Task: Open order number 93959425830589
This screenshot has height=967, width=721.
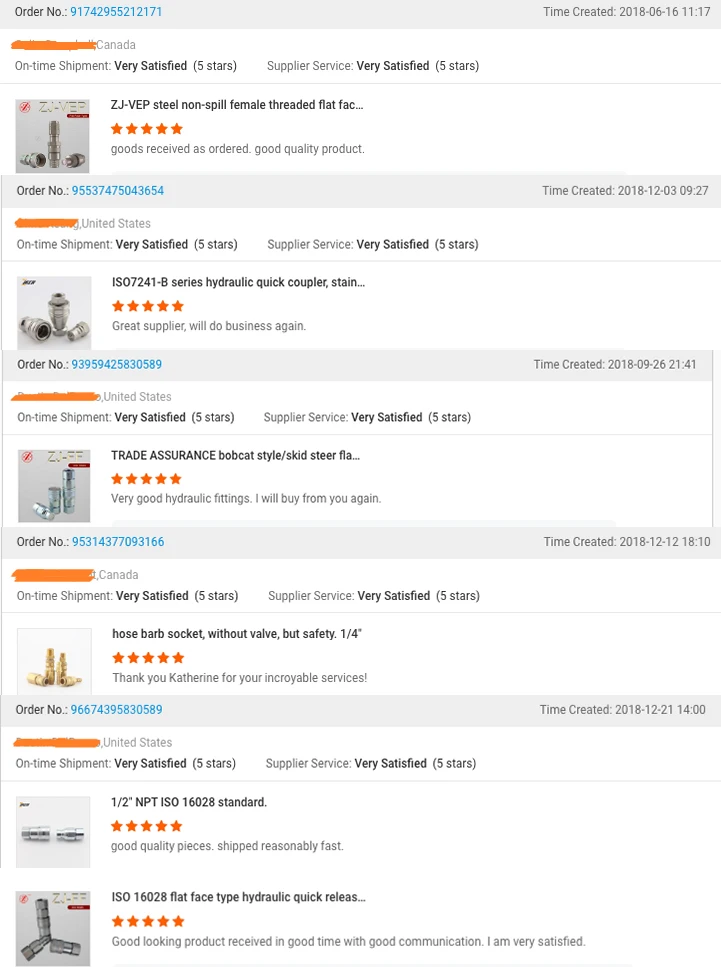Action: [116, 365]
